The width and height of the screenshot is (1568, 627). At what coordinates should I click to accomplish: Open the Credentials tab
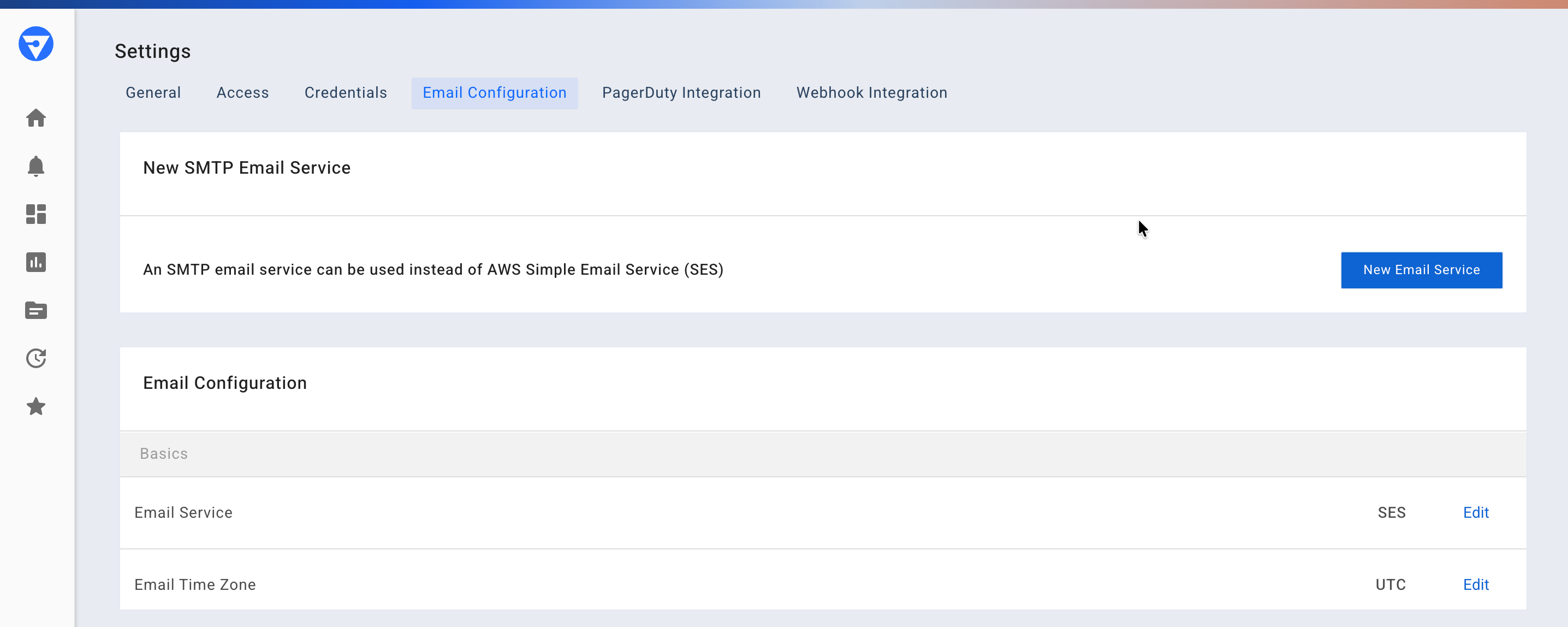point(345,92)
